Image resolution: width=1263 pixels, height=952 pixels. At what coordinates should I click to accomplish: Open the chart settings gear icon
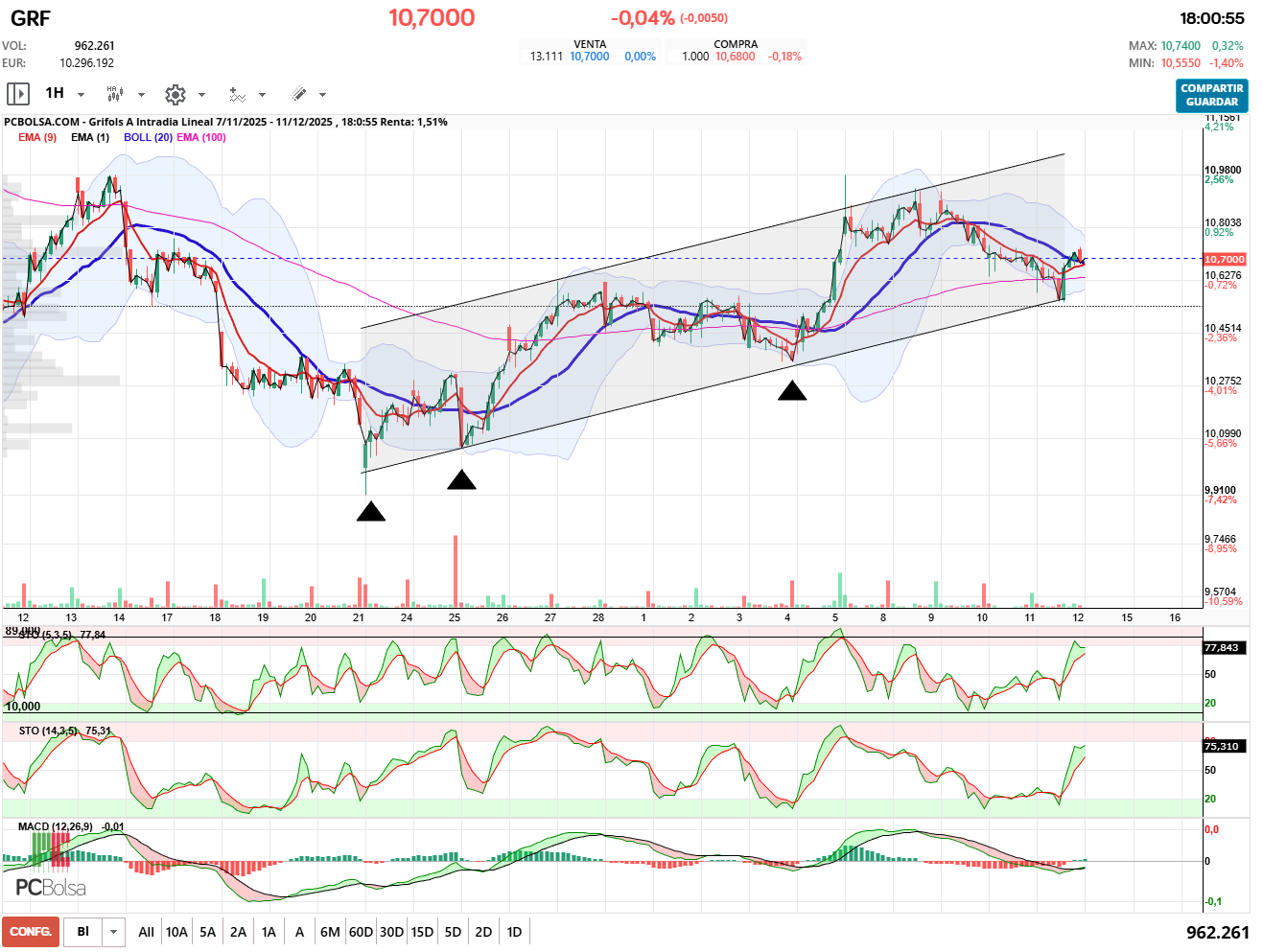(175, 94)
